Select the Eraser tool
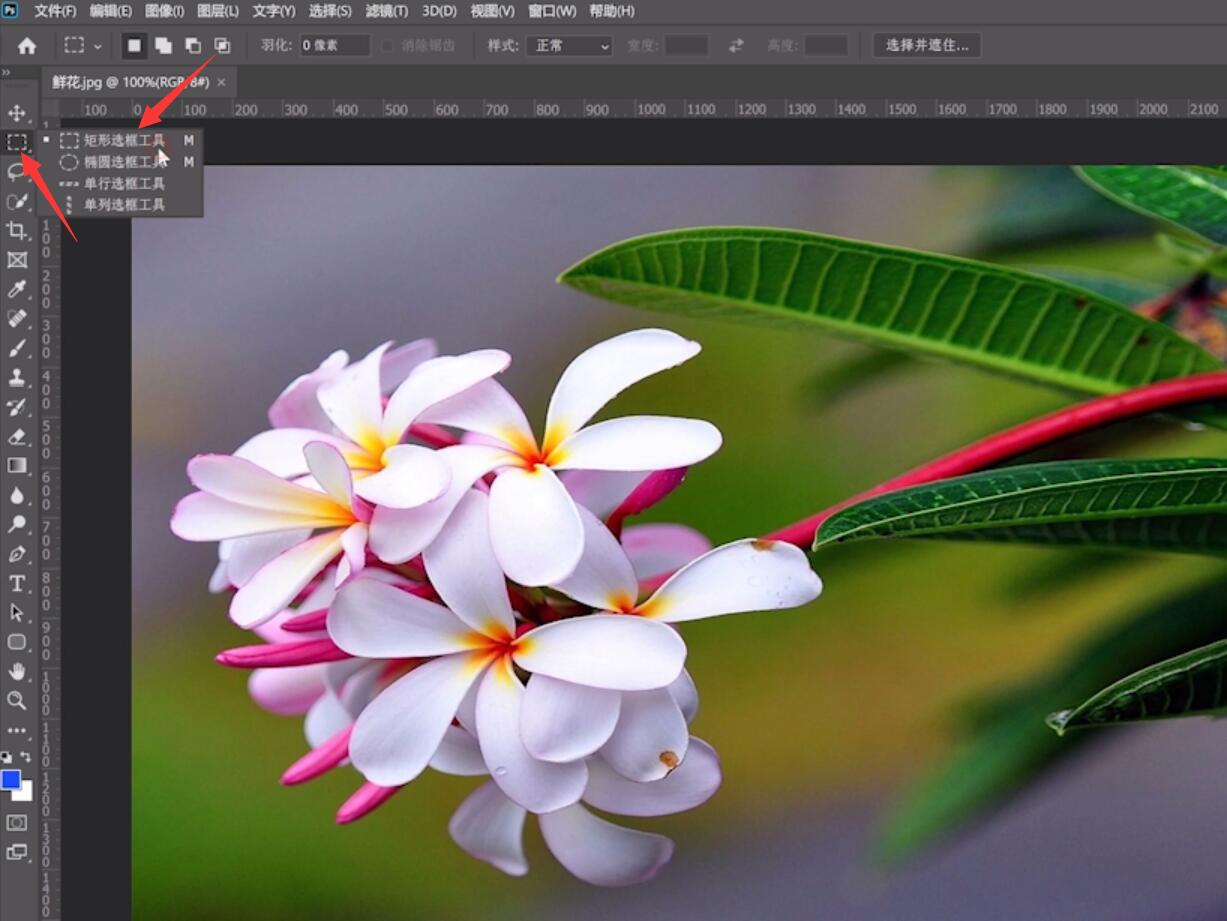Screen dimensions: 1227x921 tap(17, 436)
